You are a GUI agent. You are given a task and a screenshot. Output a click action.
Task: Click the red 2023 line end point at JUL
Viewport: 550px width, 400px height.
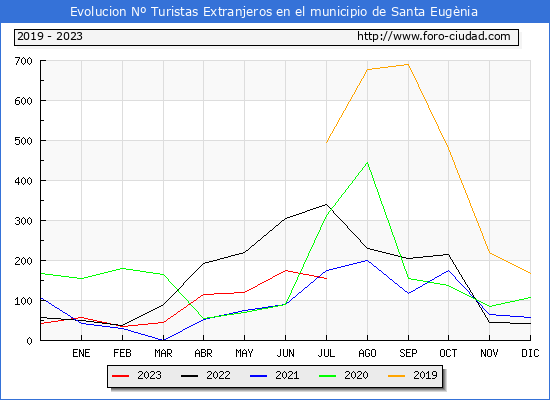click(x=326, y=279)
